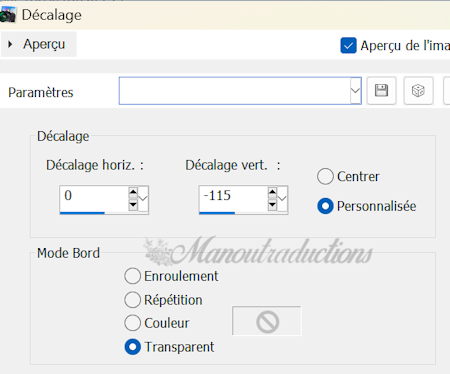Open the Paramètres presets dropdown
Image resolution: width=450 pixels, height=374 pixels.
coord(356,91)
